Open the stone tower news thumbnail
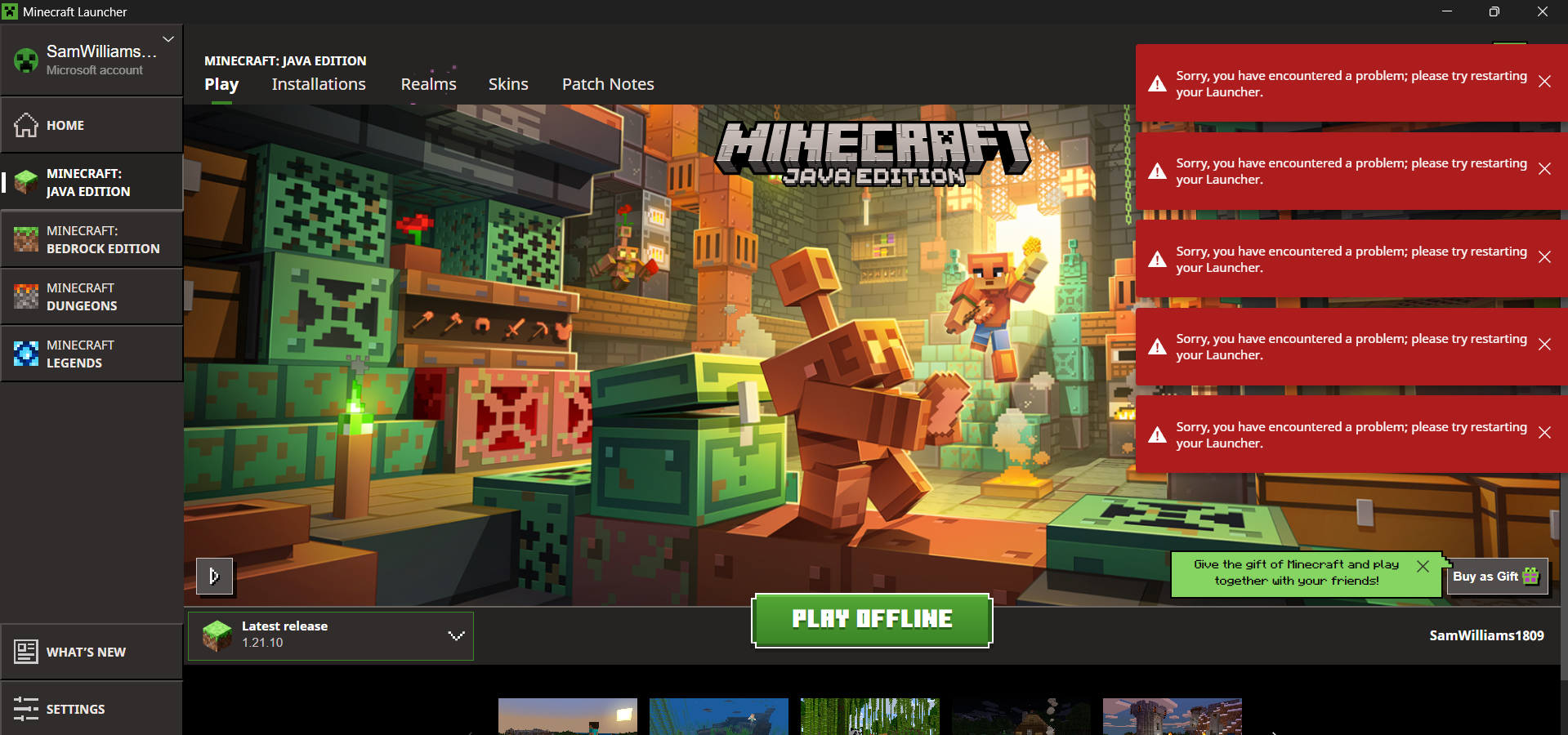Image resolution: width=1568 pixels, height=735 pixels. coord(1173,716)
